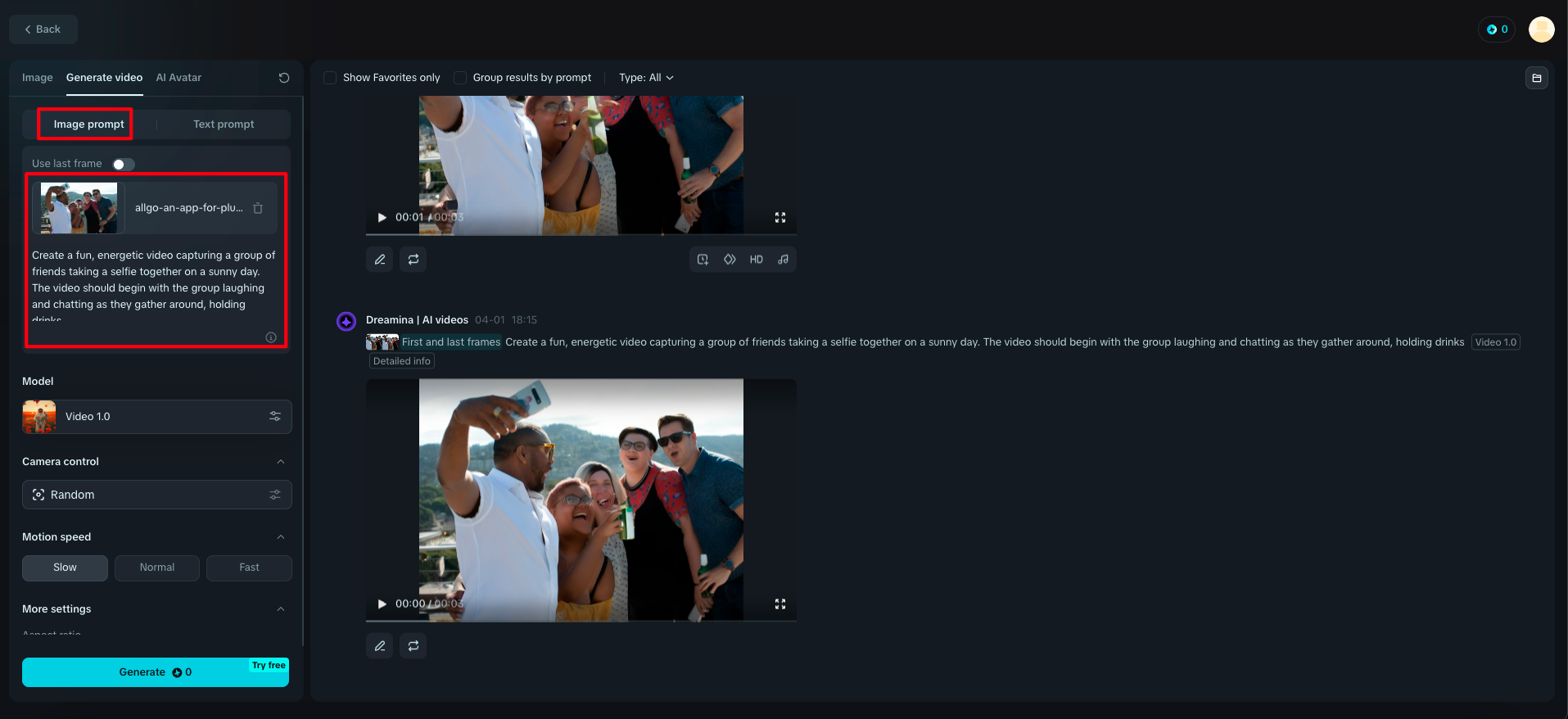The image size is (1568, 719).
Task: Click the regenerate icon under the upper video
Action: (x=413, y=260)
